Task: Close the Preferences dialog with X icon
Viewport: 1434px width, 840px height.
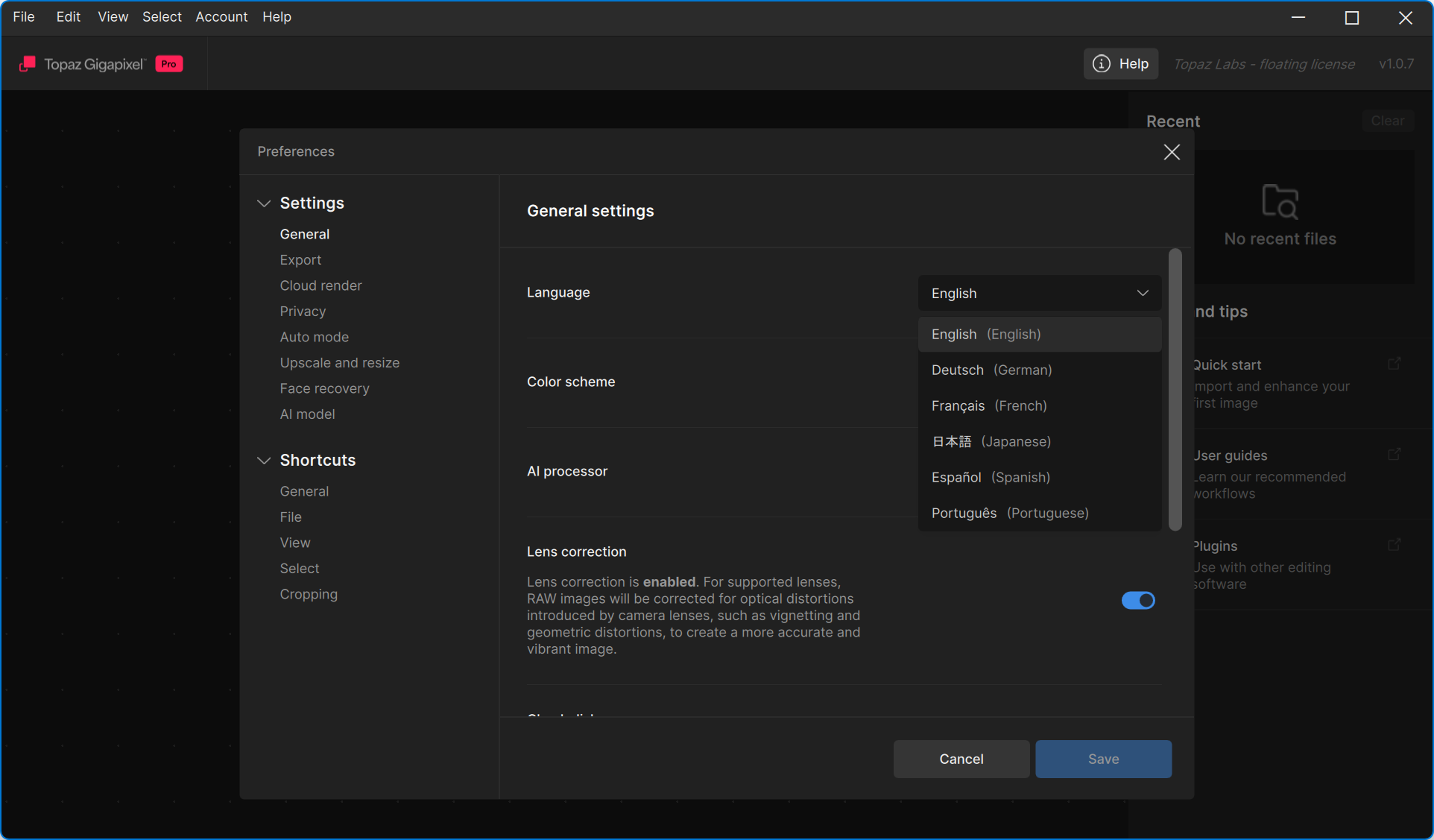Action: point(1172,152)
